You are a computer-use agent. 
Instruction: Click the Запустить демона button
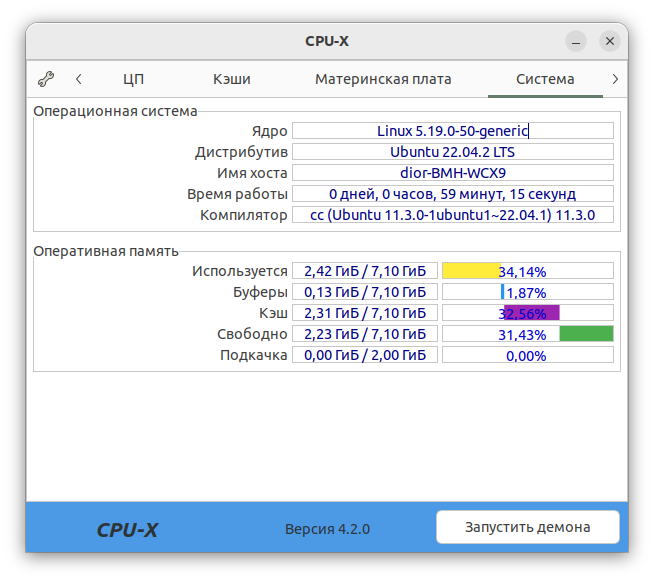[x=528, y=527]
